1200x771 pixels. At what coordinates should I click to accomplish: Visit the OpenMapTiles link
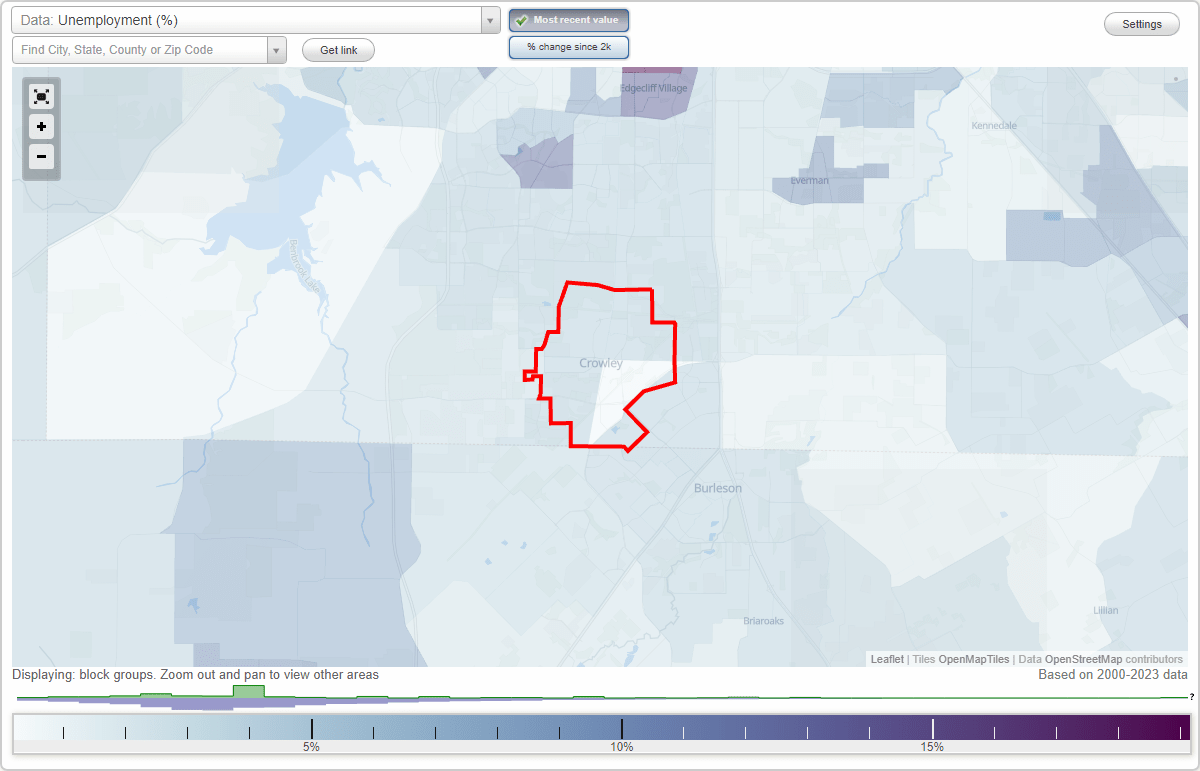(973, 659)
